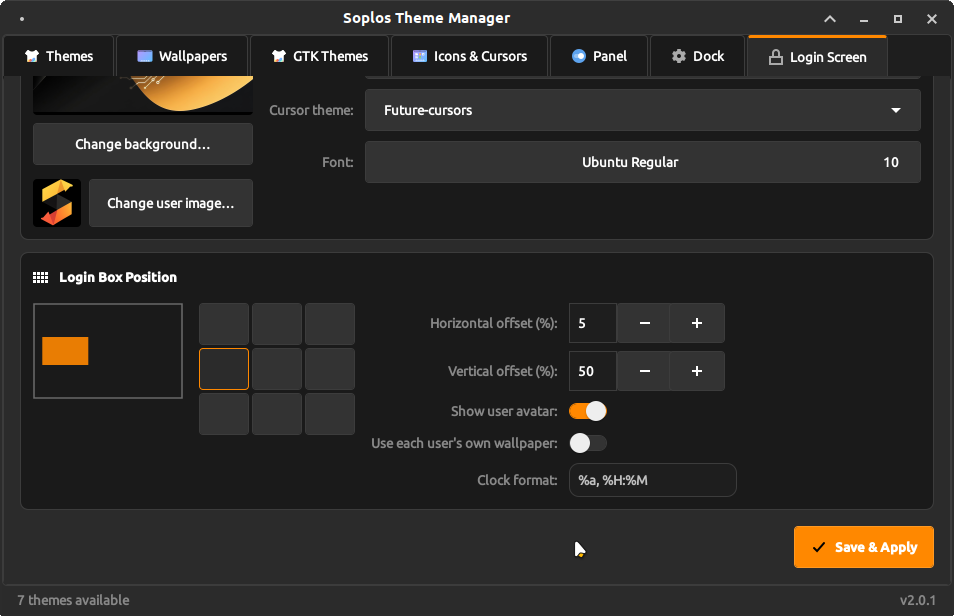Click the '7 themes available' status text
This screenshot has height=616, width=954.
(73, 600)
